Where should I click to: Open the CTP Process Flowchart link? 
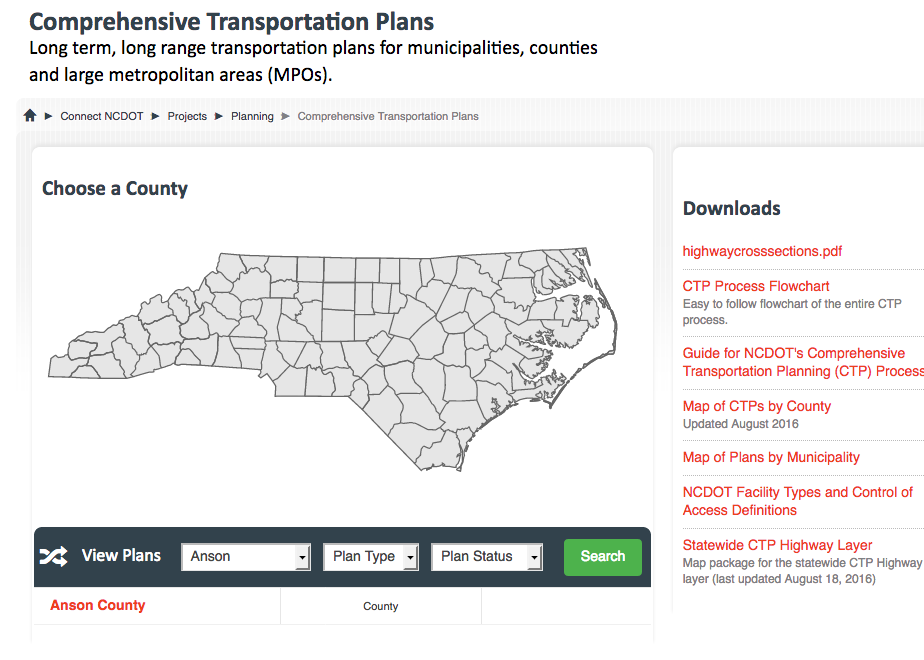pyautogui.click(x=756, y=286)
